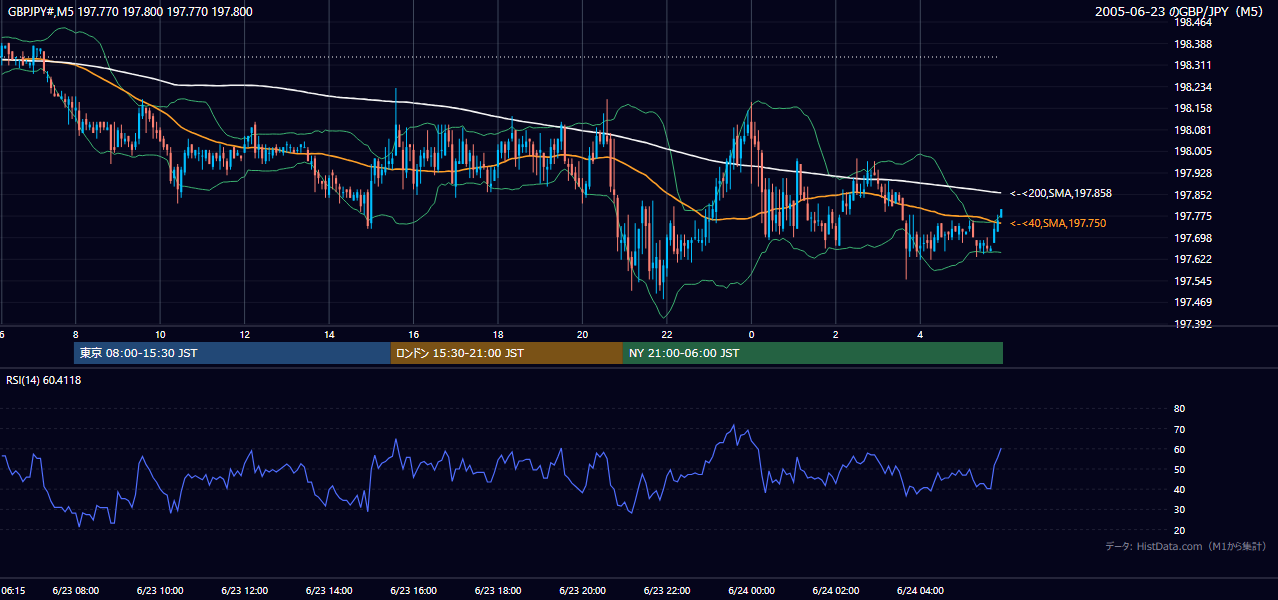Screen dimensions: 1278x600
Task: Select the NY 21:00-06:00 JST session bar
Action: tap(813, 353)
